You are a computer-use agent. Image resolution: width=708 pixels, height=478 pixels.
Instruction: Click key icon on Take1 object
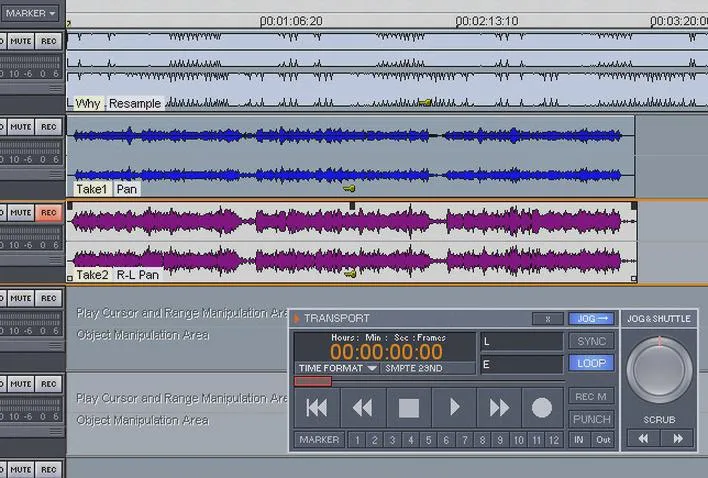349,188
